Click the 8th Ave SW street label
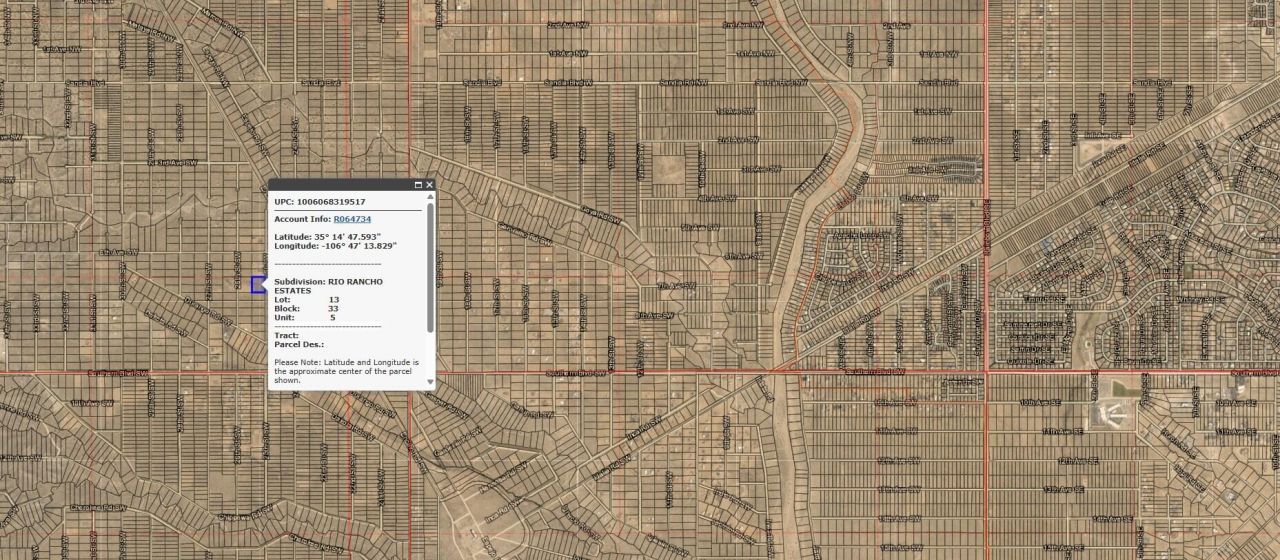This screenshot has width=1280, height=560. pos(656,315)
